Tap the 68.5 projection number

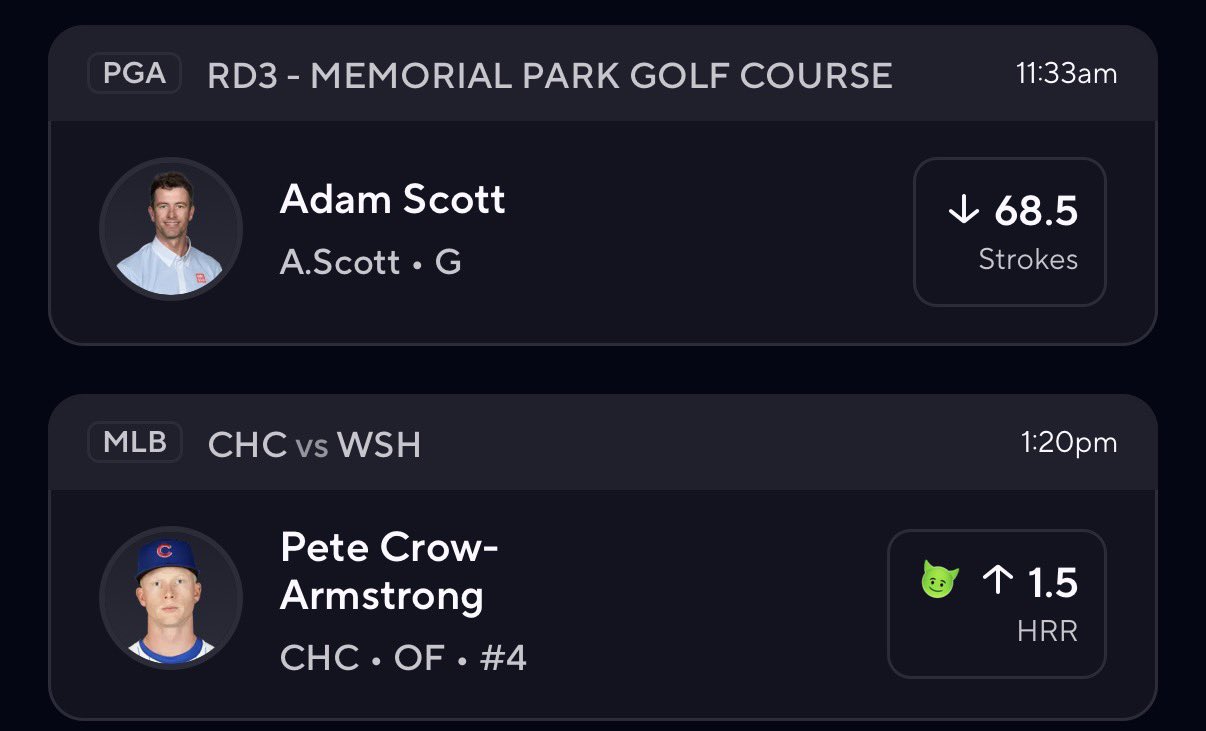[x=1036, y=210]
